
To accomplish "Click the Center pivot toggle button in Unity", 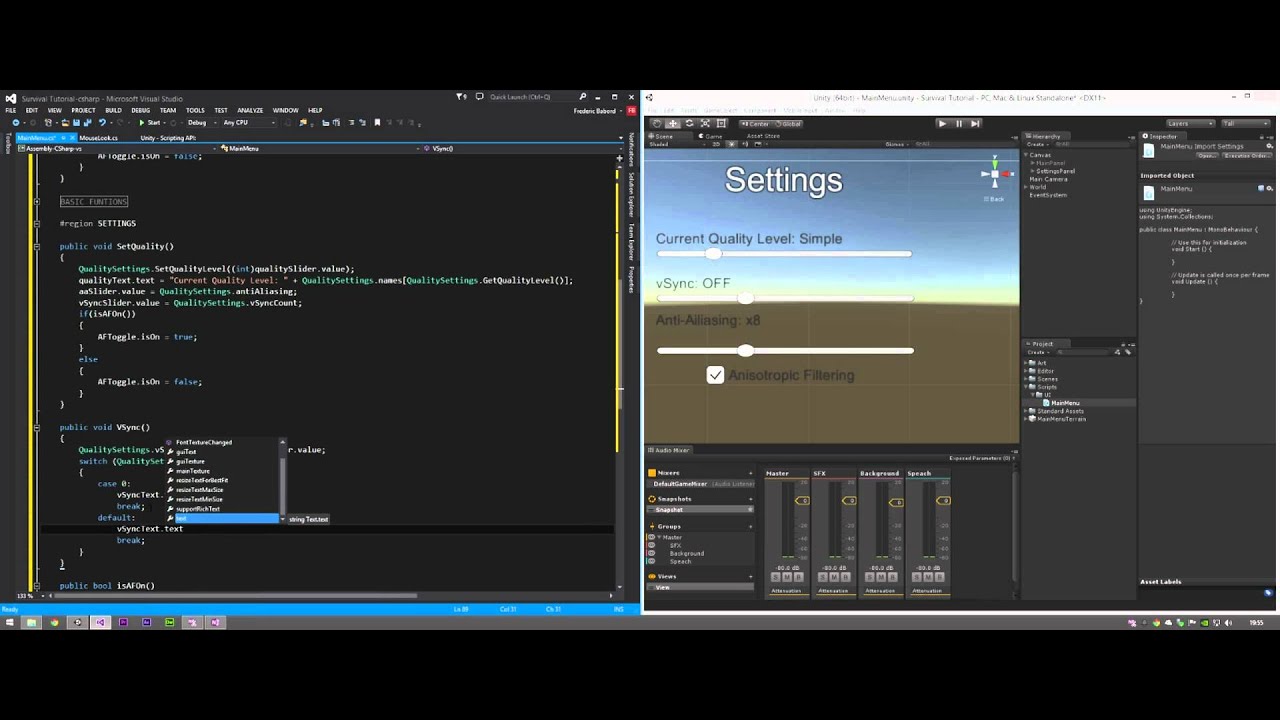I will click(756, 123).
